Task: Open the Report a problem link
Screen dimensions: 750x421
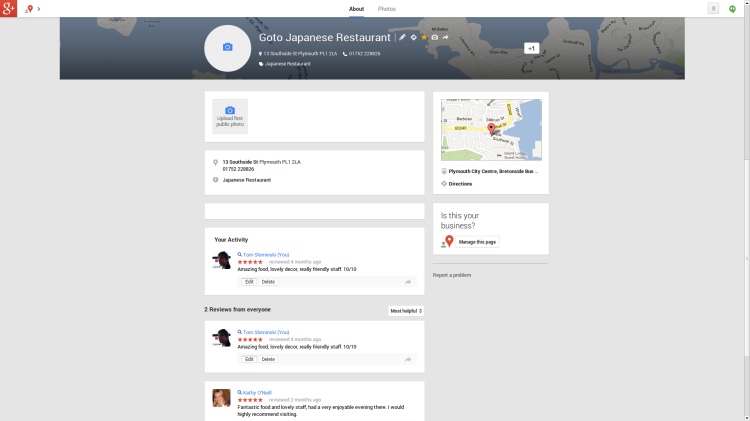Action: click(x=452, y=275)
